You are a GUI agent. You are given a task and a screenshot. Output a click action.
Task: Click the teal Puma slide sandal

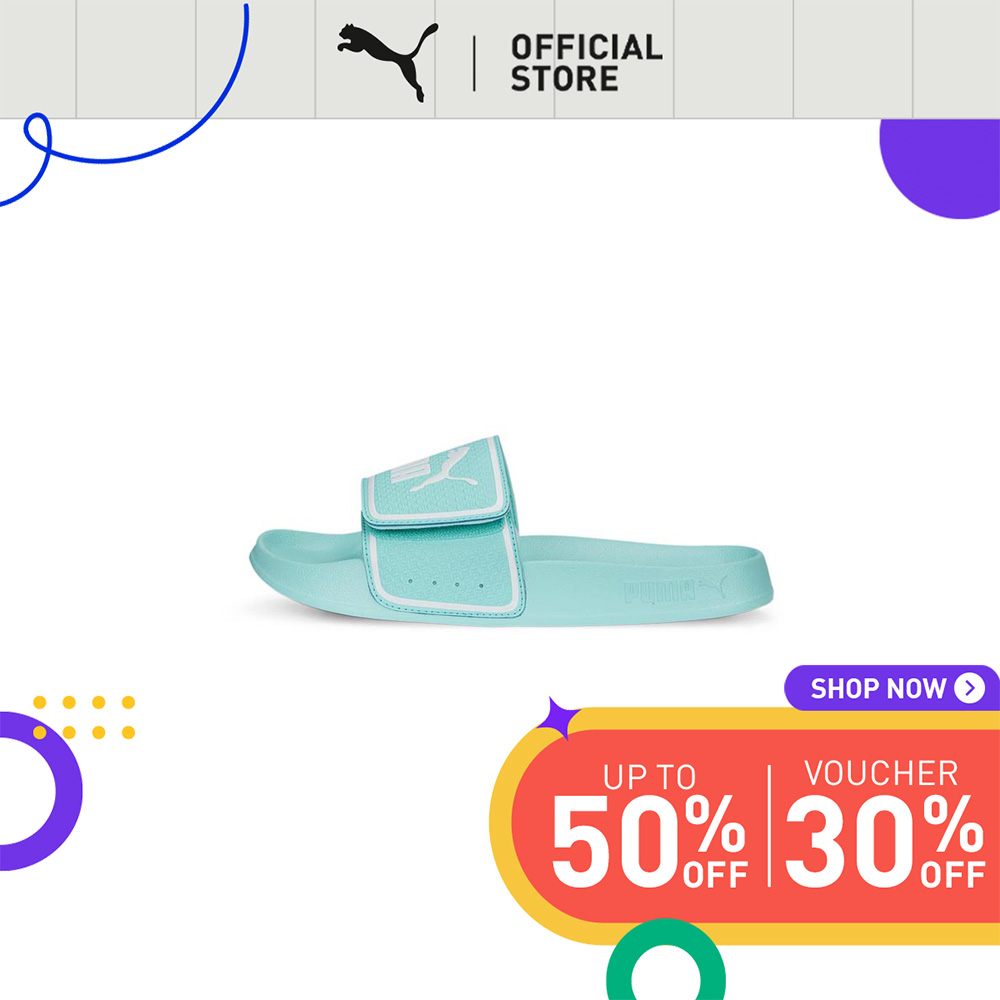[x=510, y=532]
